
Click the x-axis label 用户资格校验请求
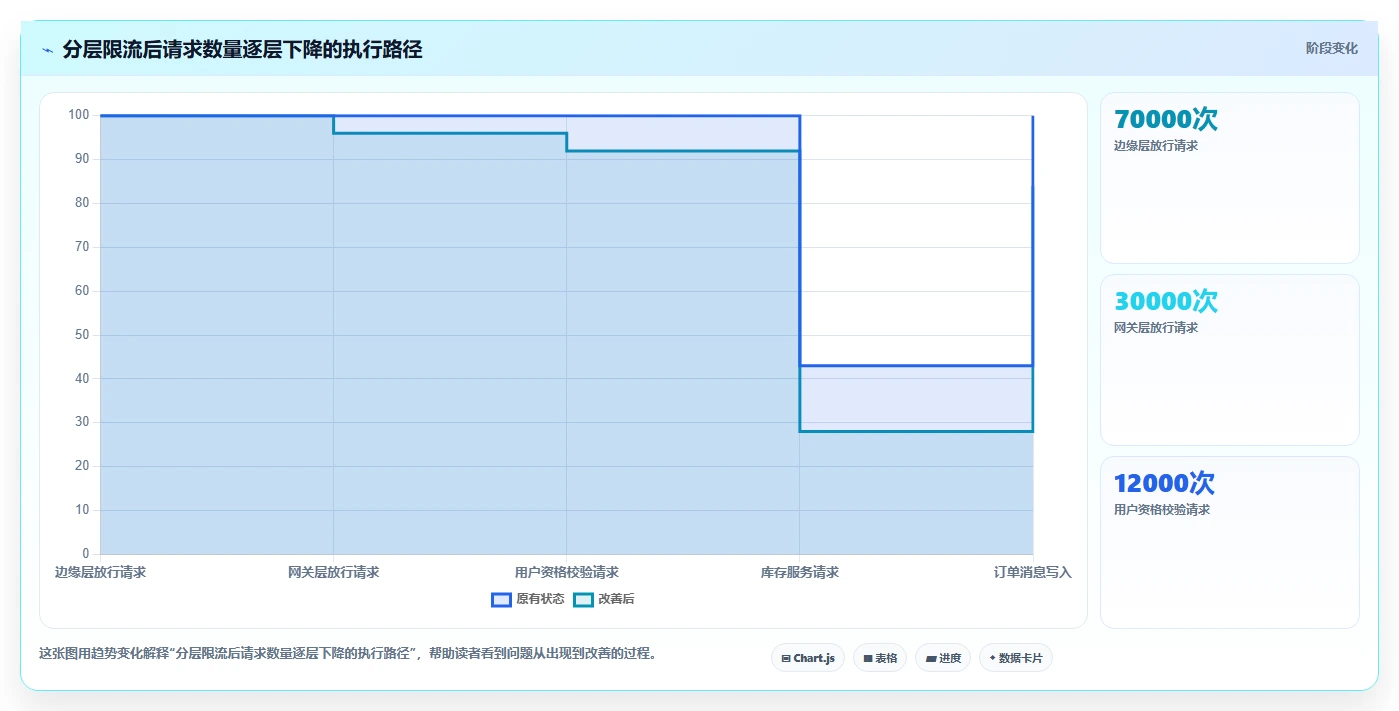566,572
